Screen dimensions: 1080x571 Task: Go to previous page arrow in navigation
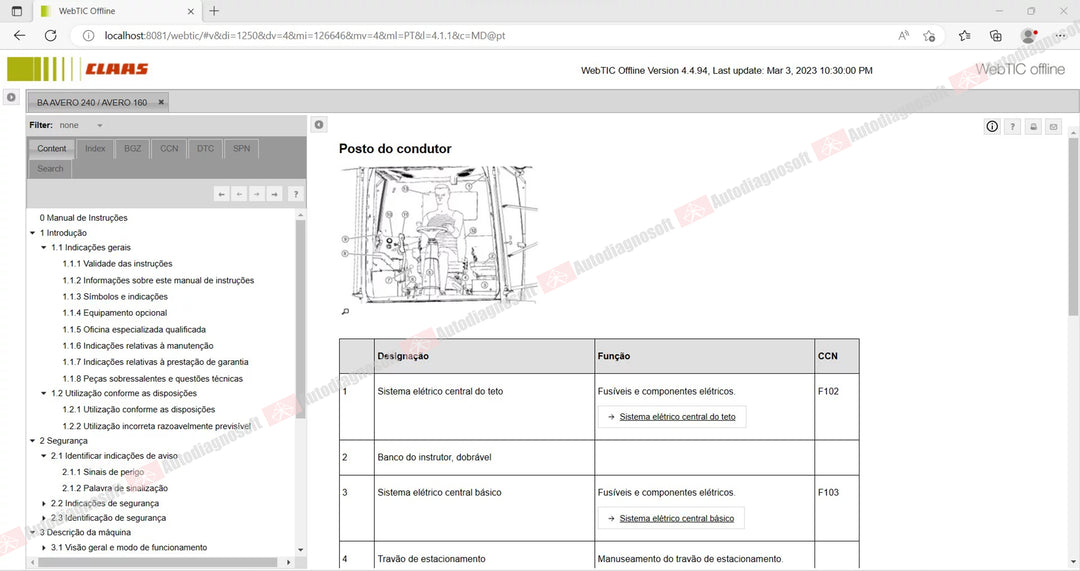pos(239,194)
